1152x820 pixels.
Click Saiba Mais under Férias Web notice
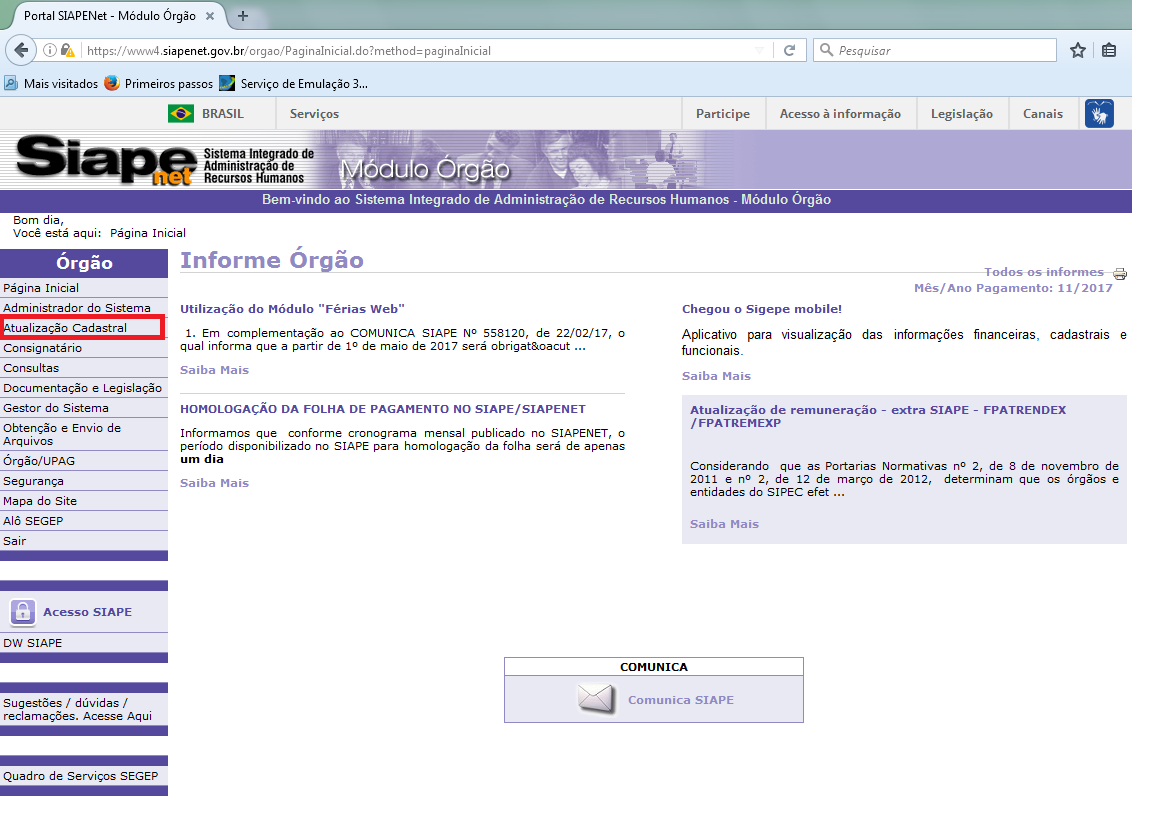(215, 370)
